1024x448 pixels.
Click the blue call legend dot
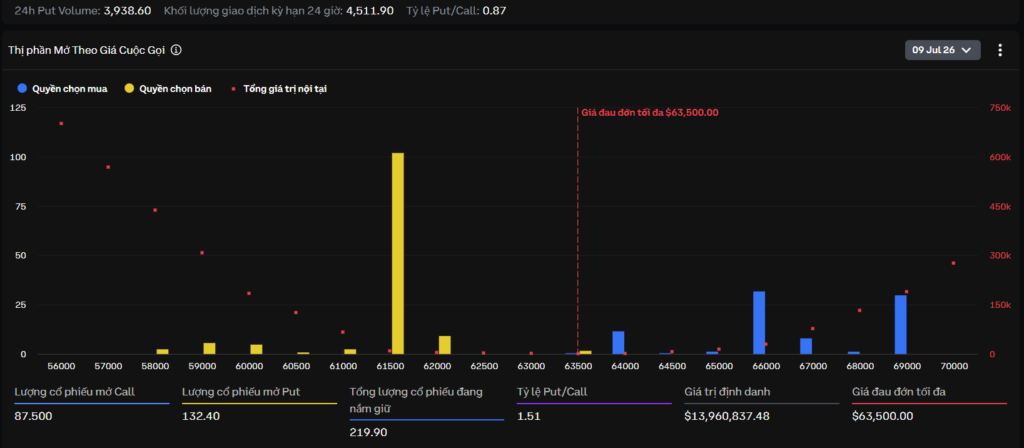tap(23, 88)
